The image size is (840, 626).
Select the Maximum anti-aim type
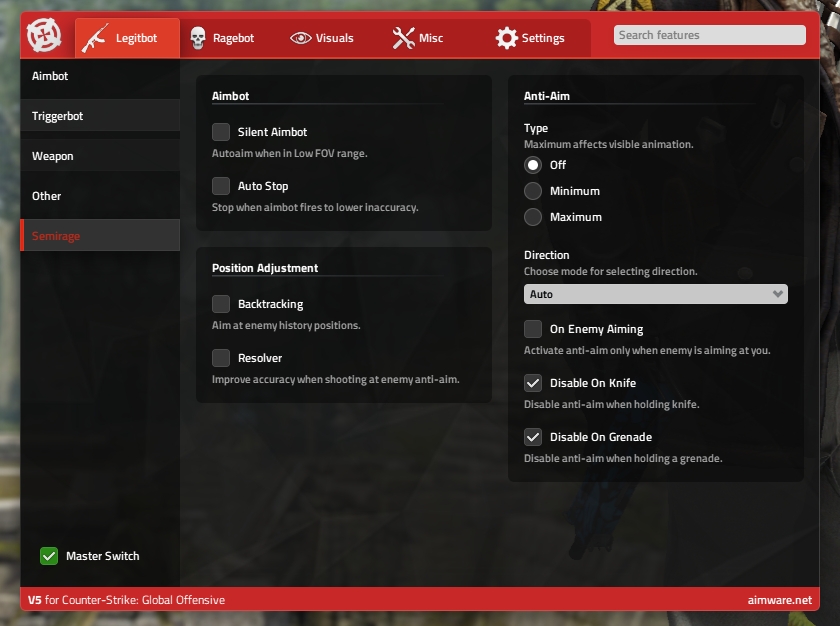pos(533,217)
